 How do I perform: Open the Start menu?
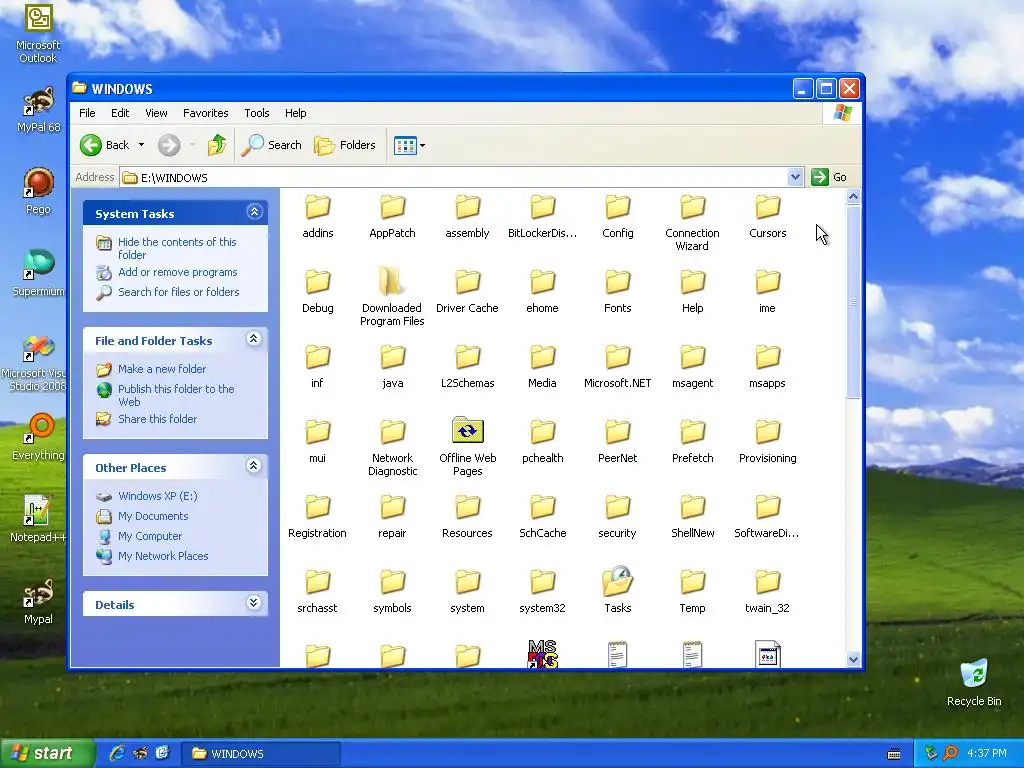(x=46, y=753)
